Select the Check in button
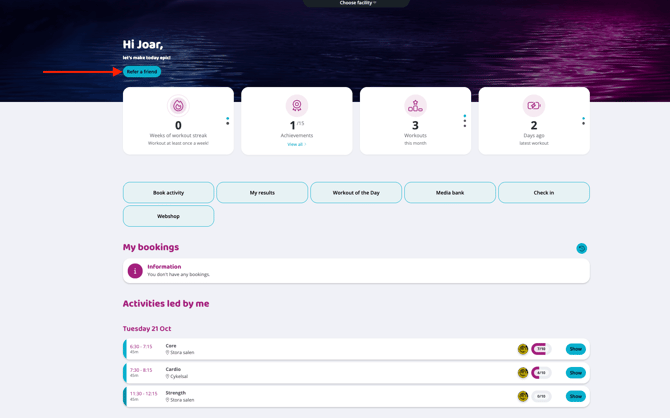Image resolution: width=670 pixels, height=418 pixels. coord(544,192)
